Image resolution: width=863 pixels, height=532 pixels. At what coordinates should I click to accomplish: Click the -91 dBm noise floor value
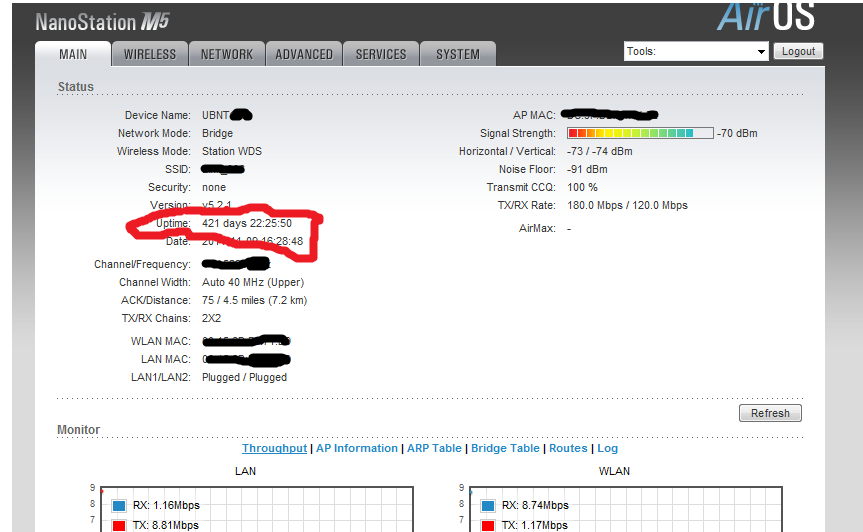tap(587, 169)
